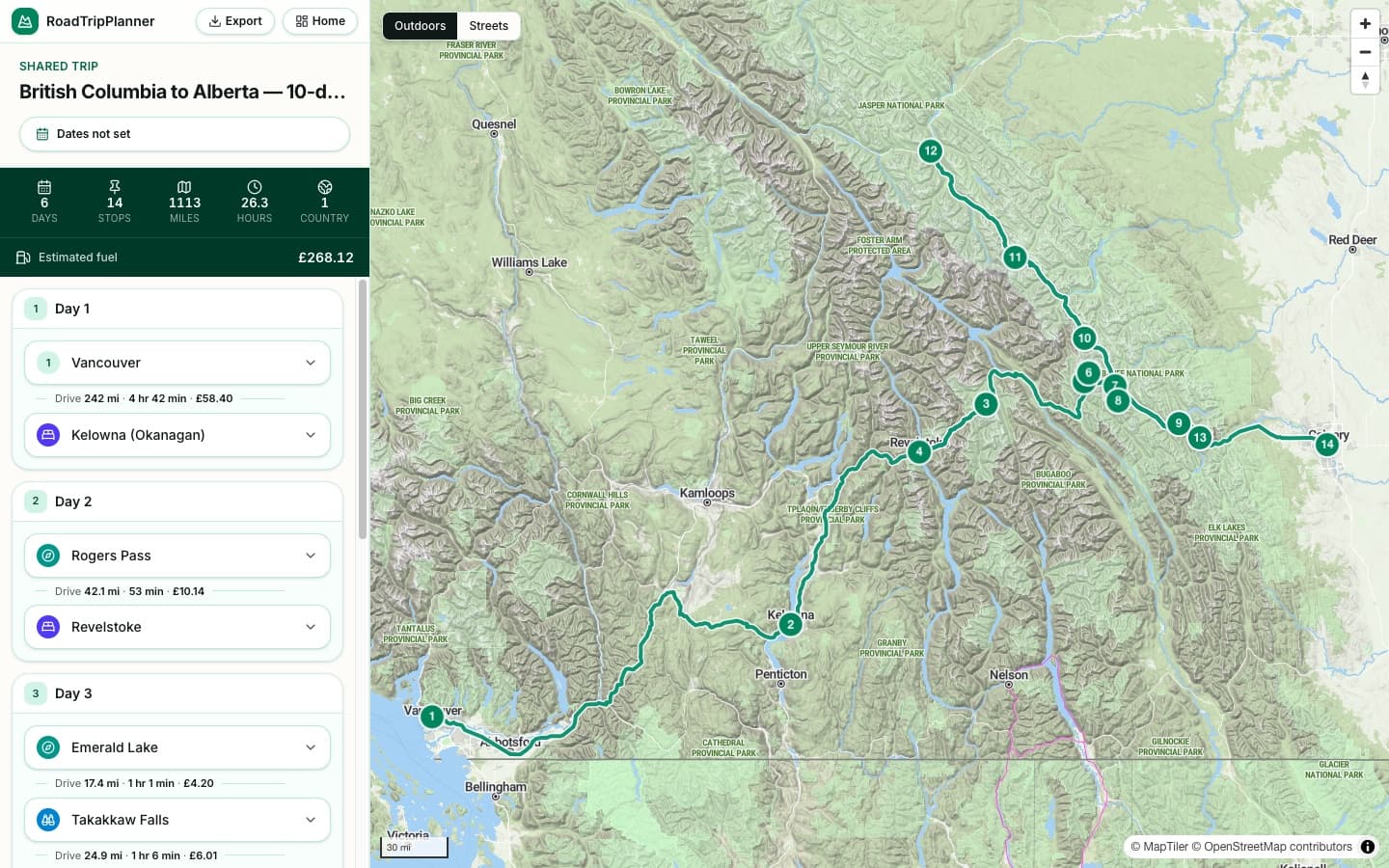Viewport: 1389px width, 868px height.
Task: Click map marker 1 at Vancouver
Action: 432,717
